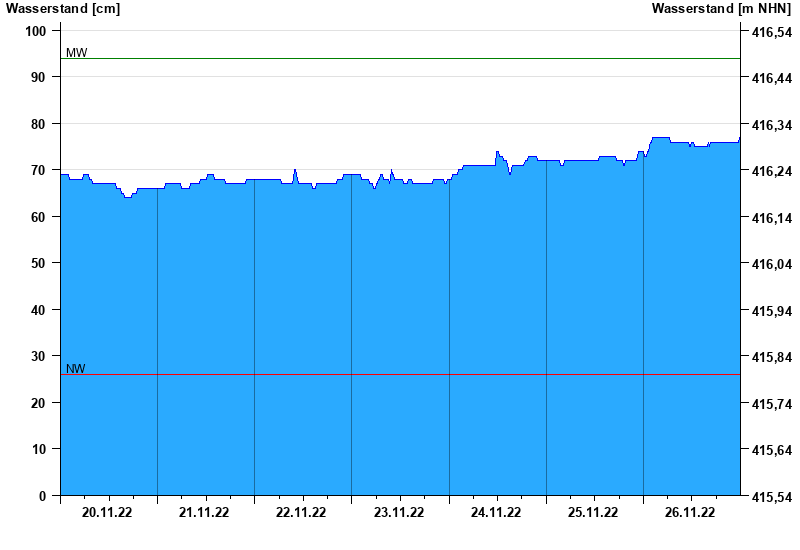
Task: Click the 22.11.22 date label
Action: tap(301, 513)
